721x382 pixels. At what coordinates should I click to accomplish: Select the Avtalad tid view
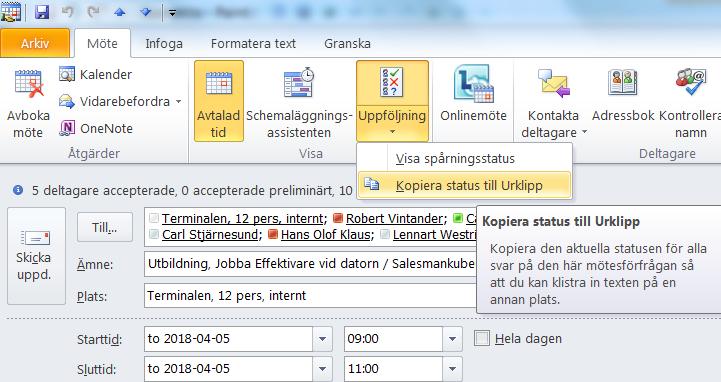[x=218, y=102]
